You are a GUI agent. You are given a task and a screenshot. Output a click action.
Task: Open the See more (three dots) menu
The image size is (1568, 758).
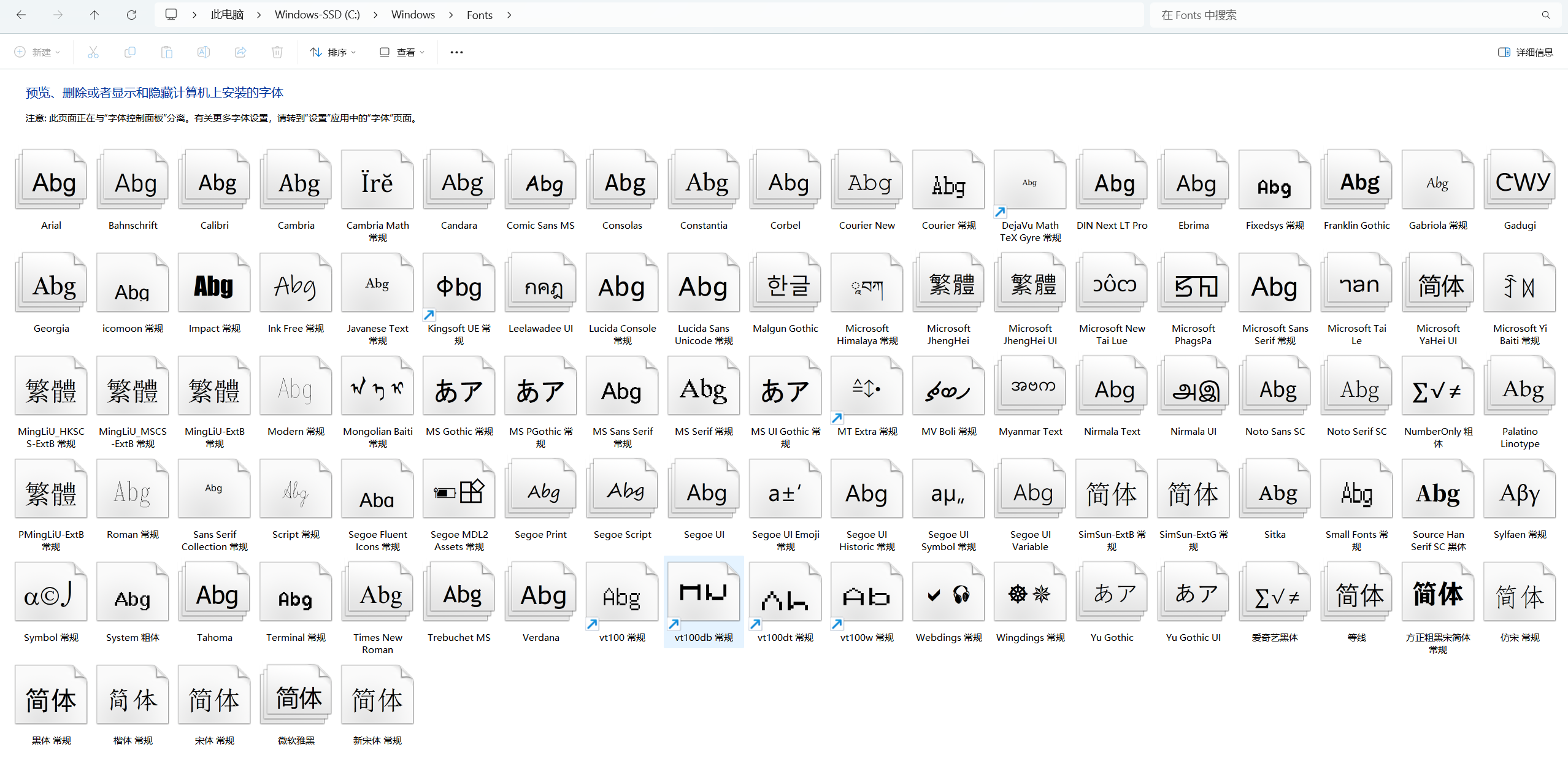(456, 52)
